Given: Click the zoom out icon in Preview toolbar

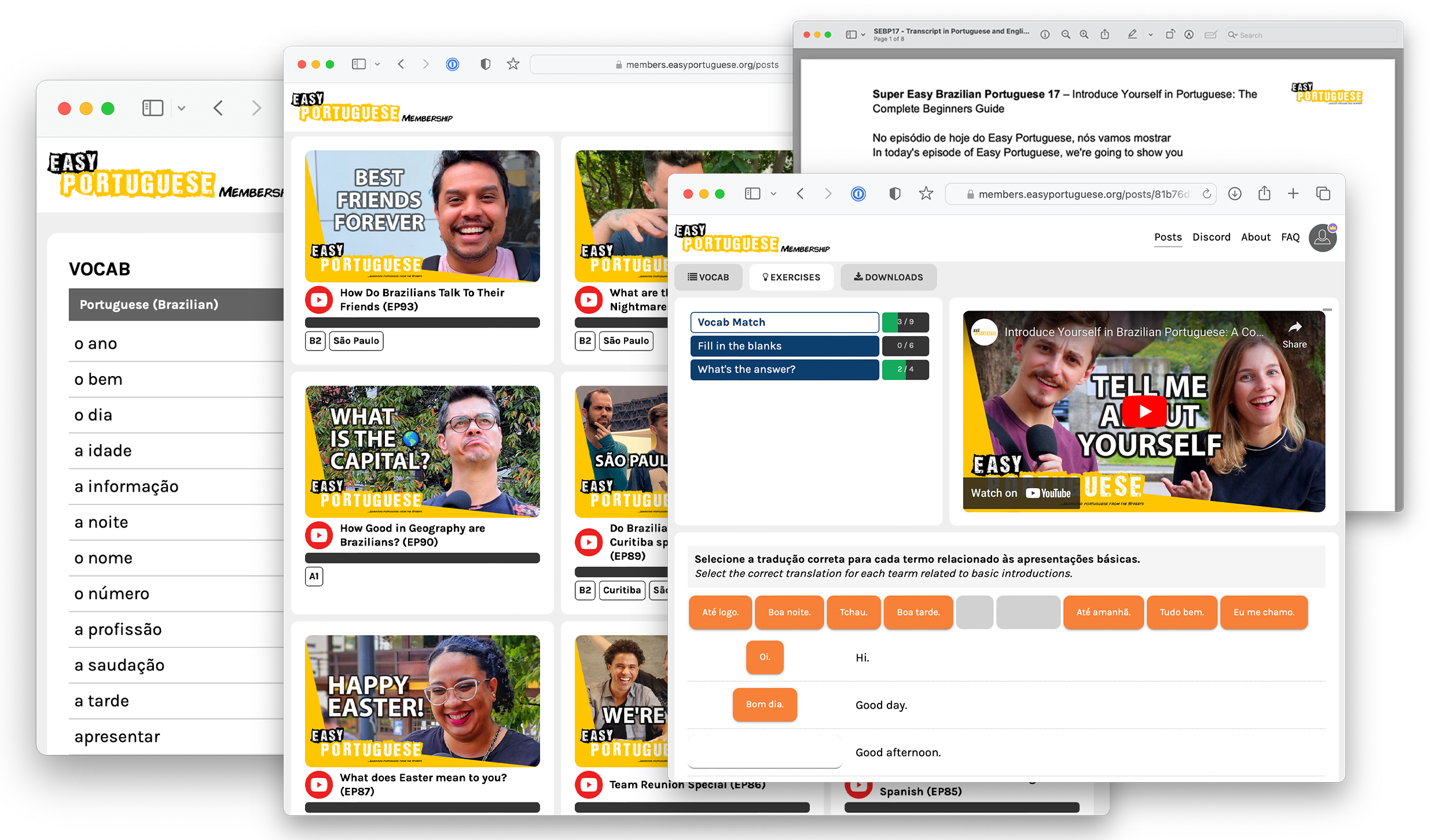Looking at the screenshot, I should coord(1065,35).
